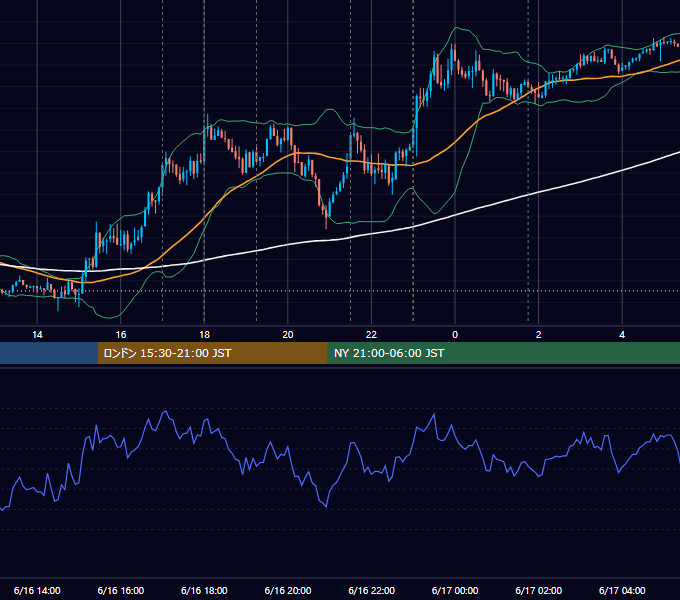Select the 6/17 00:00 time label
680x600 pixels.
(455, 590)
